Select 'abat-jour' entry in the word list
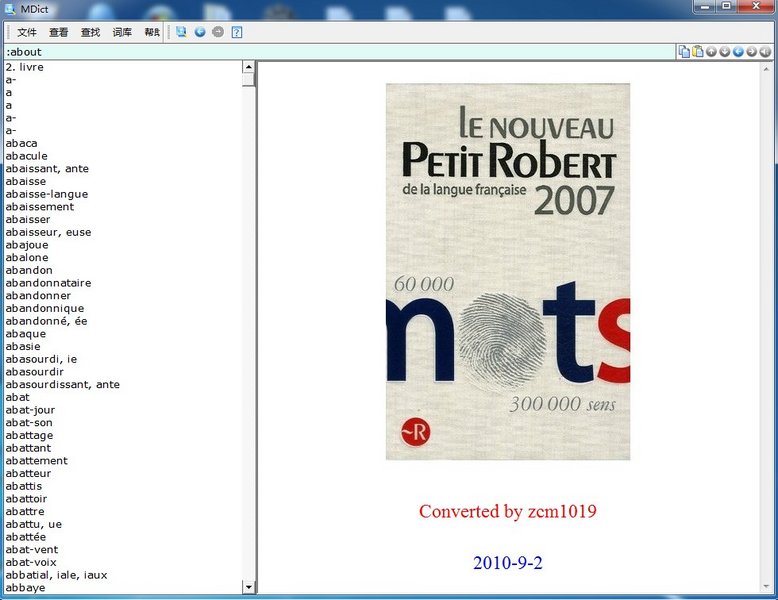778x600 pixels. (30, 410)
